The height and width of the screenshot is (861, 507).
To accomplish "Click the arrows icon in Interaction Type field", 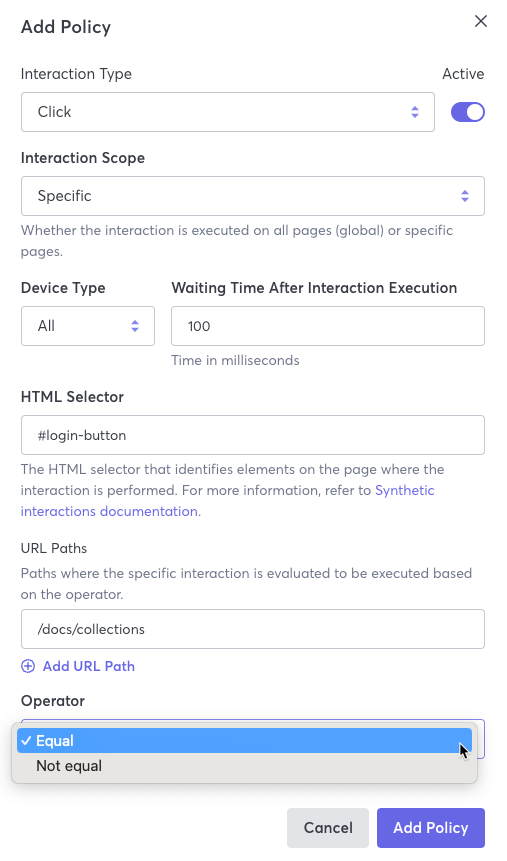I will coord(415,112).
